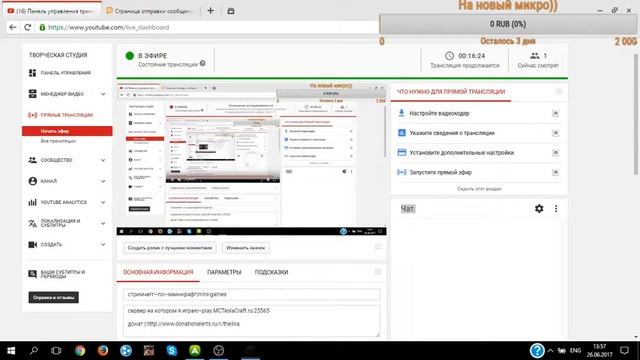640x360 pixels.
Task: Expand the Сообщество section chevron
Action: point(103,160)
